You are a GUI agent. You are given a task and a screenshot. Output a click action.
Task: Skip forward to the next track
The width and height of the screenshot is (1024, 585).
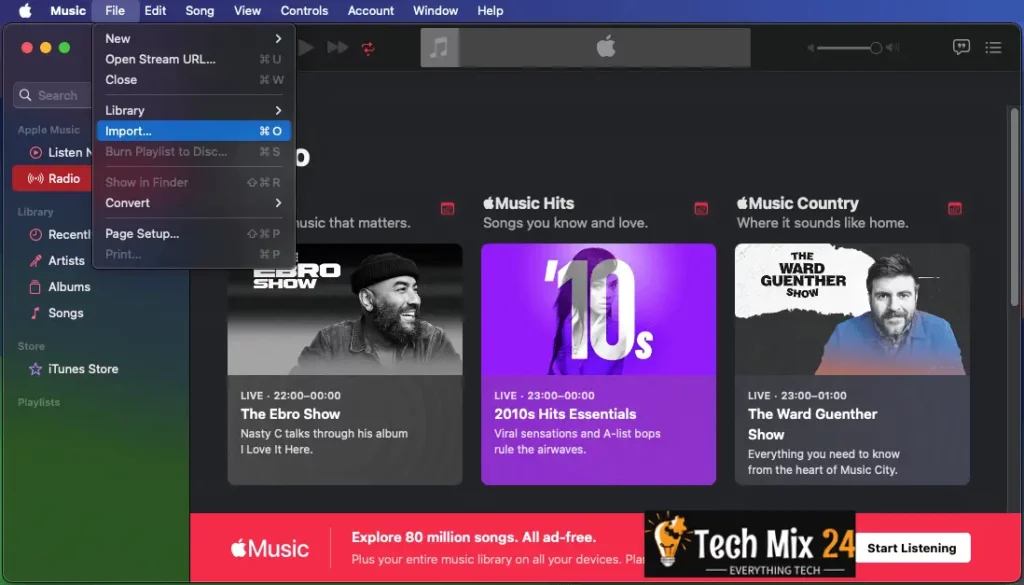pos(337,47)
